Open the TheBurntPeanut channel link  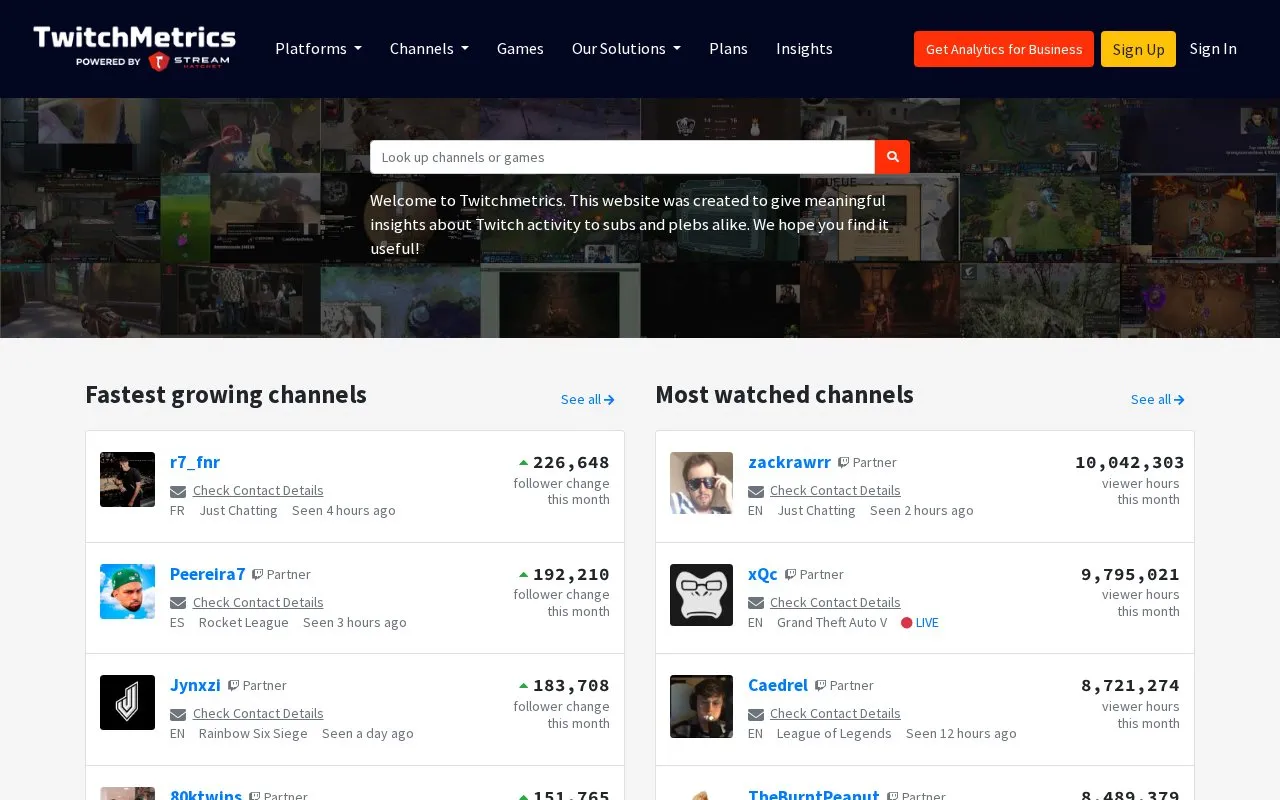(x=813, y=794)
